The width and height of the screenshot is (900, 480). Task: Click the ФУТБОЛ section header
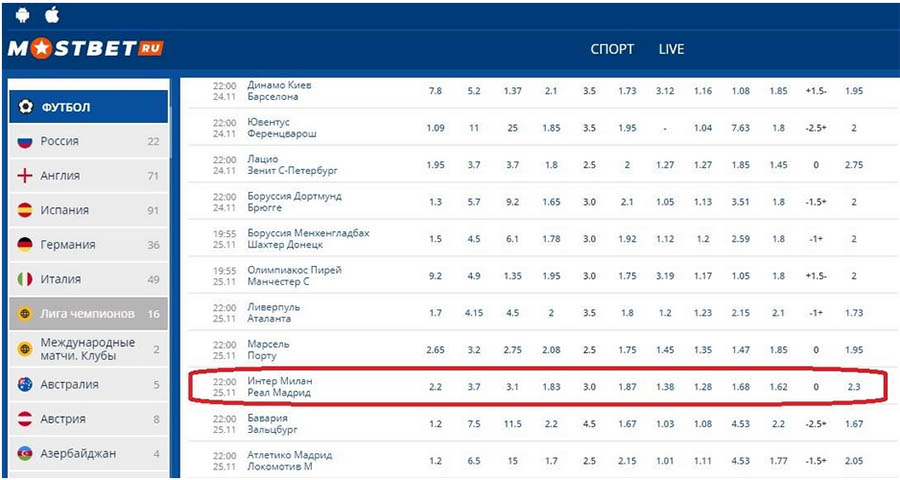tap(66, 107)
